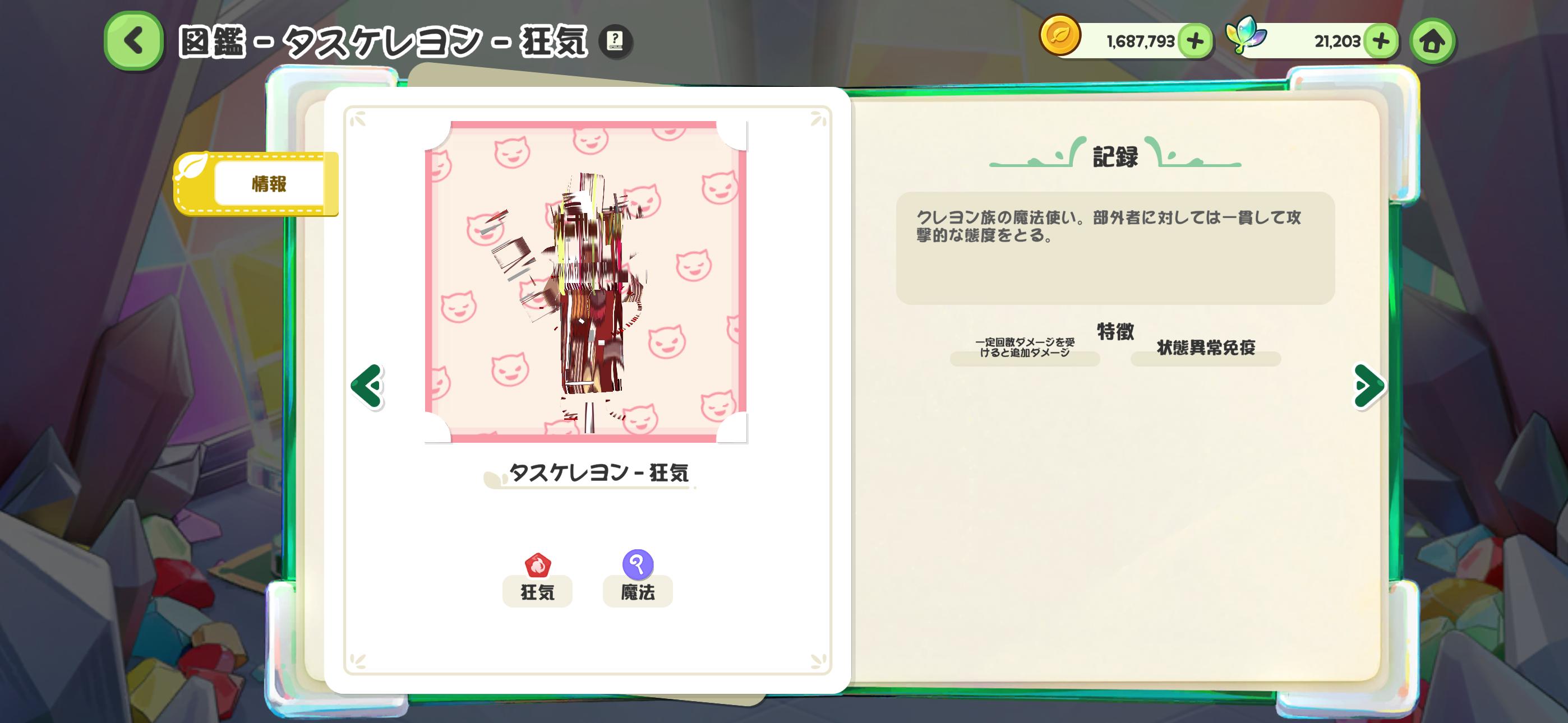Add more coins with the plus button
1568x723 pixels.
1195,41
